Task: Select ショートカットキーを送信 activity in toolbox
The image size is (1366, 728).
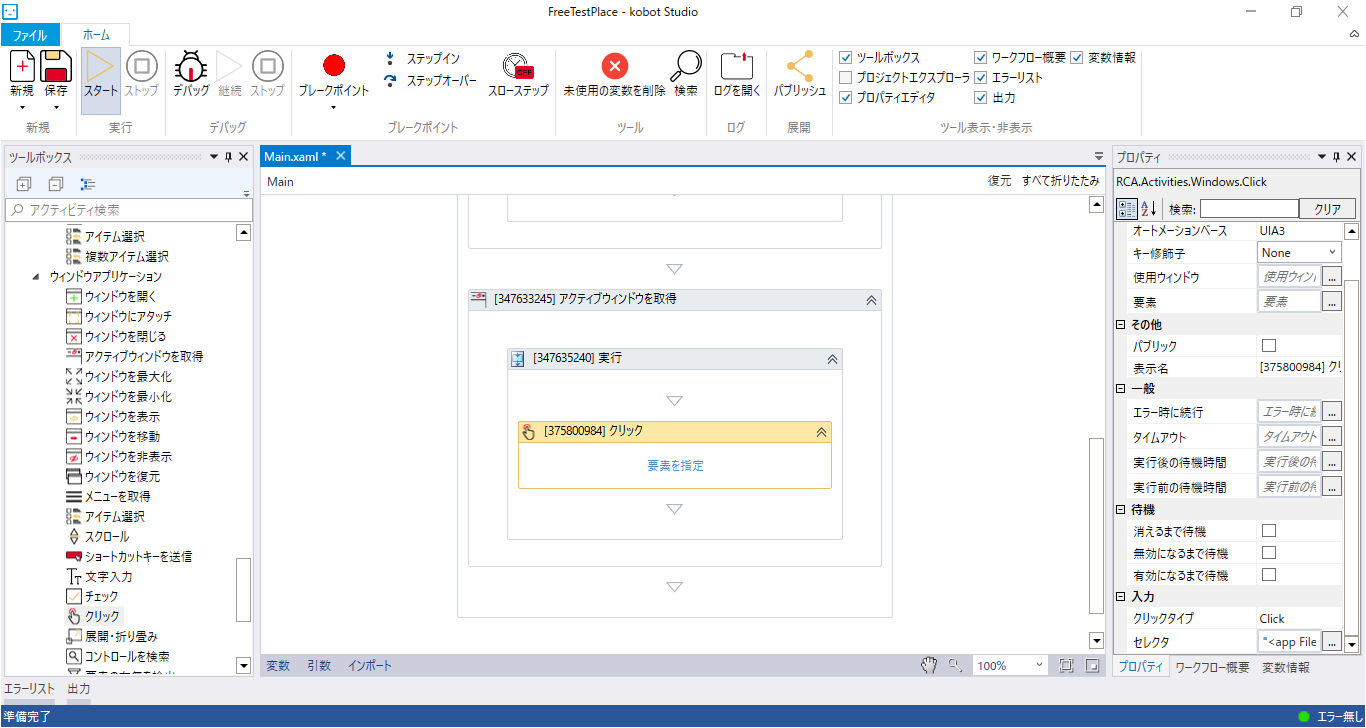Action: 129,556
